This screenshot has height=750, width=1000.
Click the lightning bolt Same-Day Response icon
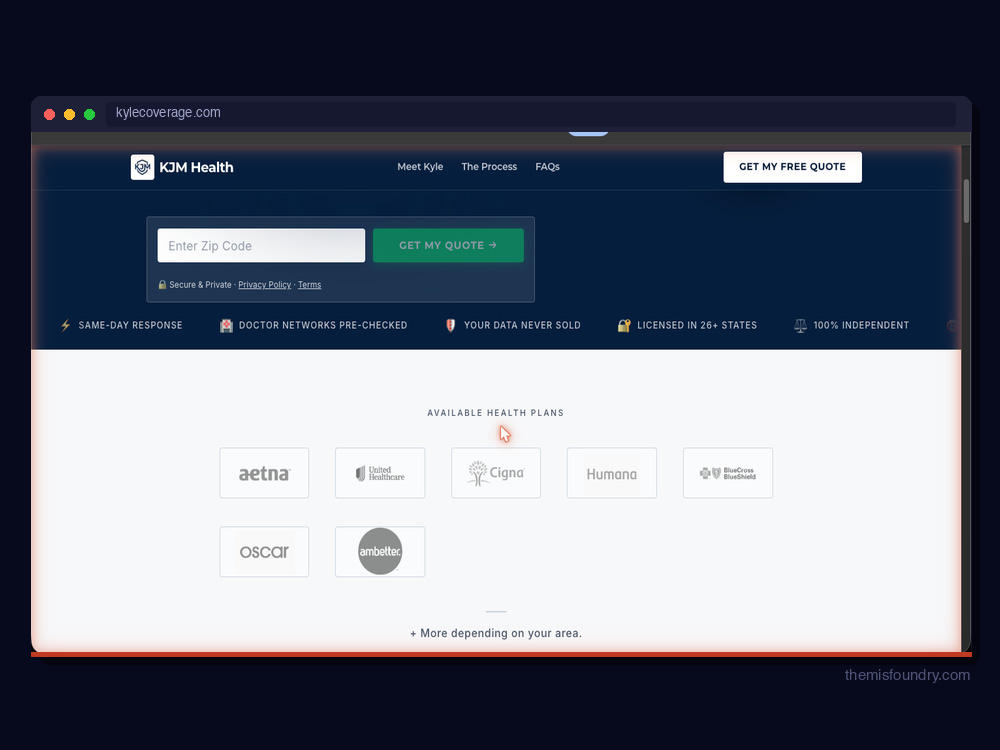(66, 325)
